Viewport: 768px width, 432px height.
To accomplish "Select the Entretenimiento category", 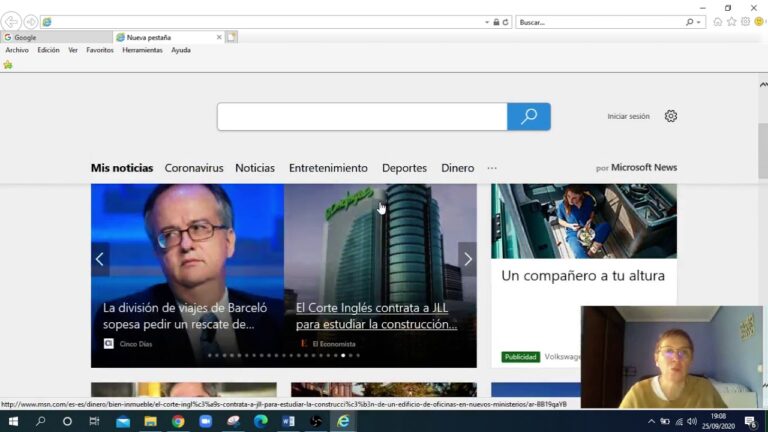I will [x=328, y=168].
